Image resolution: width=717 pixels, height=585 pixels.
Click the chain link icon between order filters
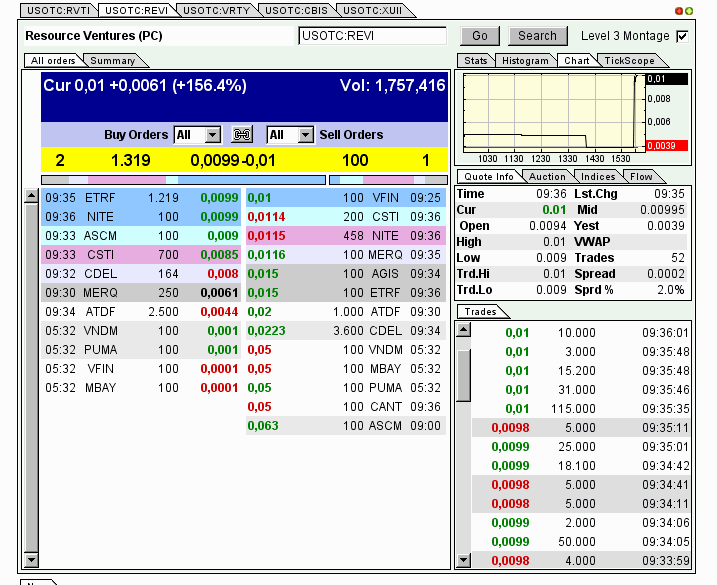click(242, 134)
